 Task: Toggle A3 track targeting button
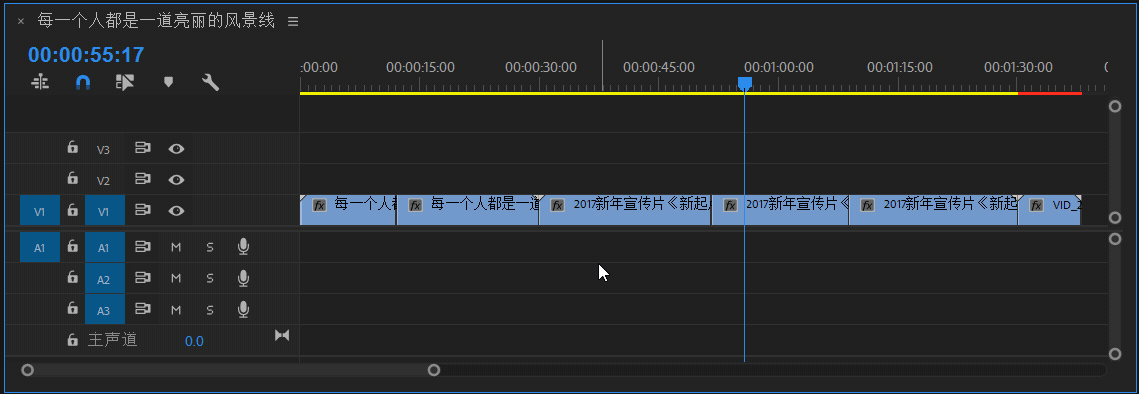pos(105,310)
